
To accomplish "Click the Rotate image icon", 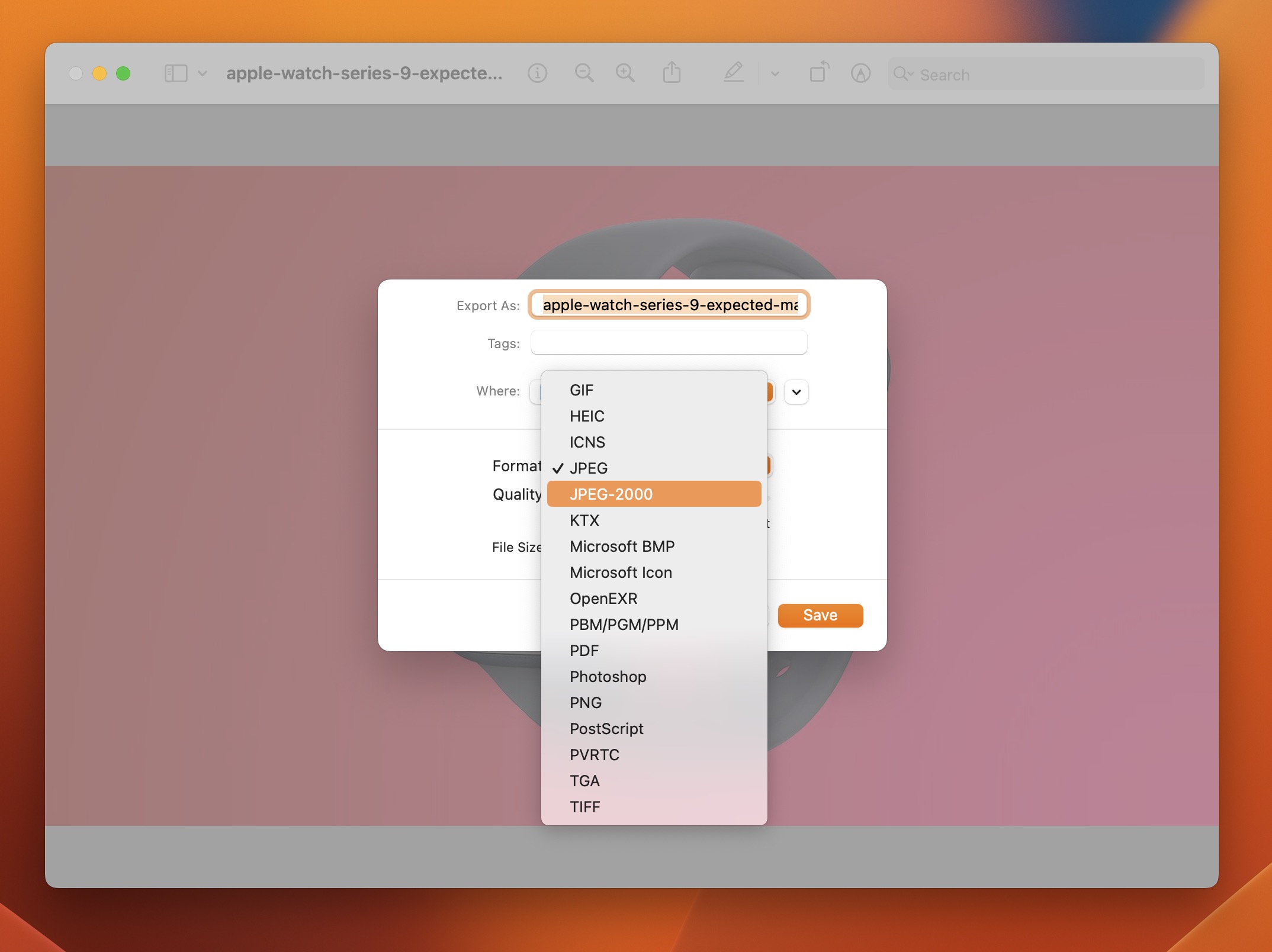I will (819, 73).
